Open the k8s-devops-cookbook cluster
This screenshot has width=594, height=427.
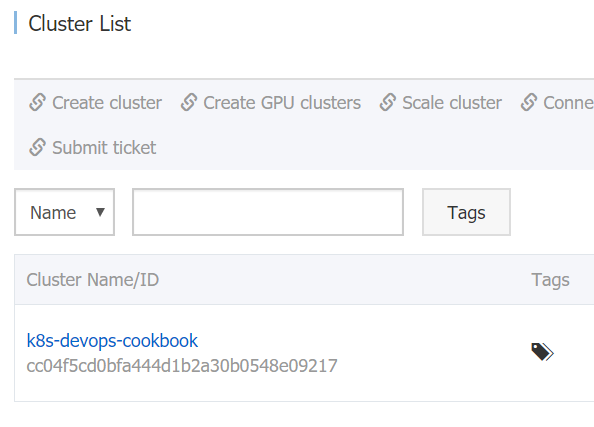[112, 341]
